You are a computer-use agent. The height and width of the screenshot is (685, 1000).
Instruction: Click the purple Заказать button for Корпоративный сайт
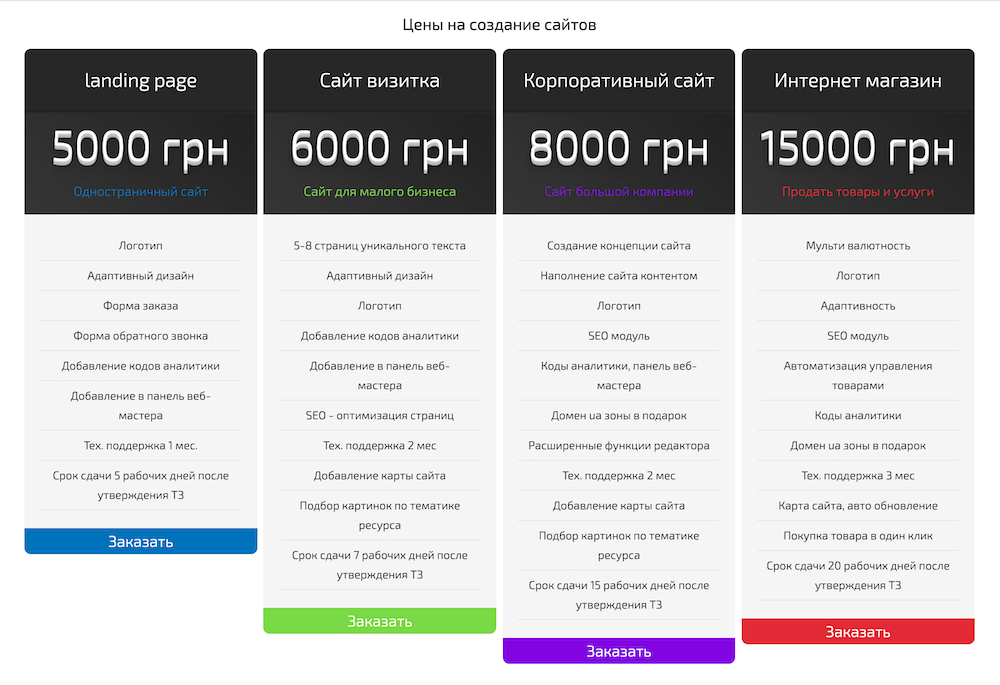619,651
